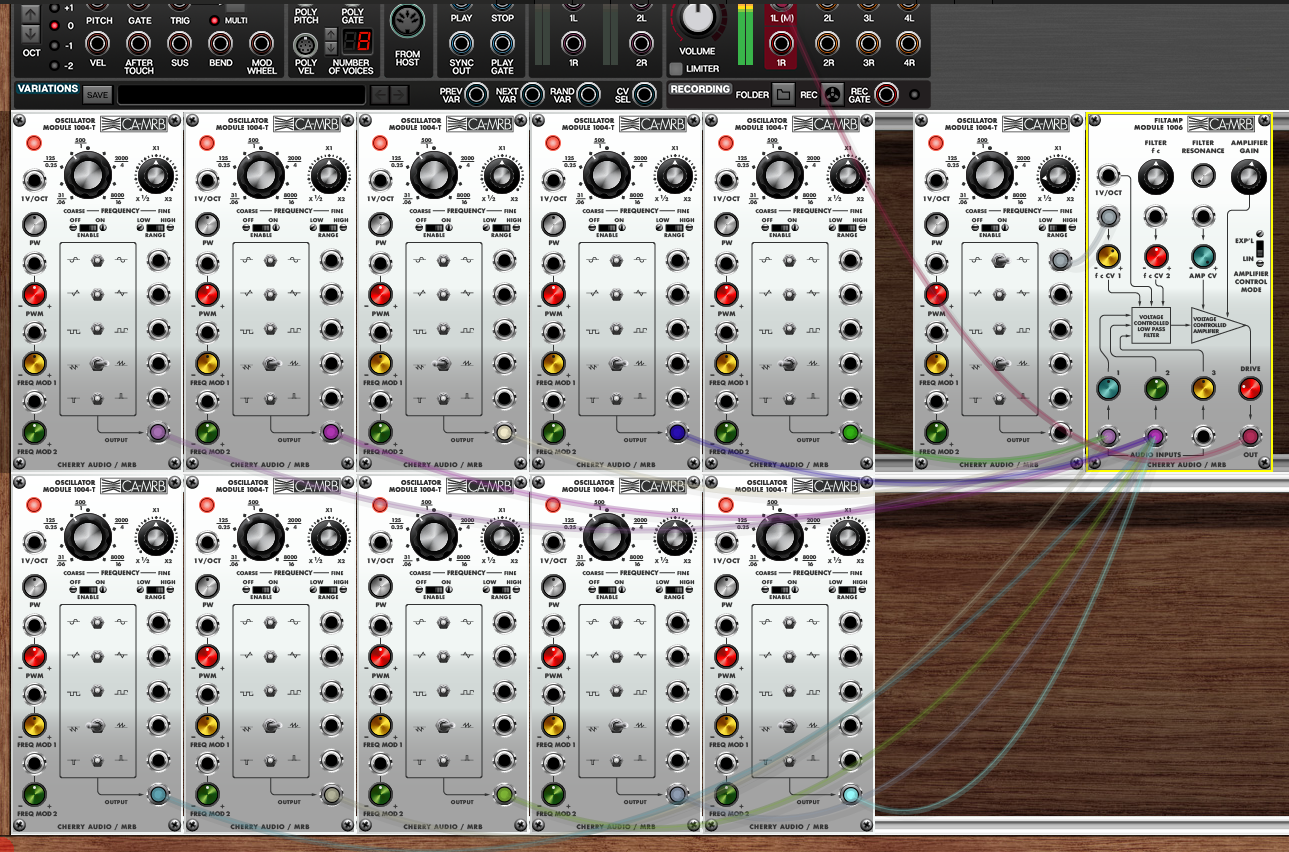Click the red LED on oscillator beside Filtamp
Viewport: 1289px width, 852px height.
tap(935, 144)
